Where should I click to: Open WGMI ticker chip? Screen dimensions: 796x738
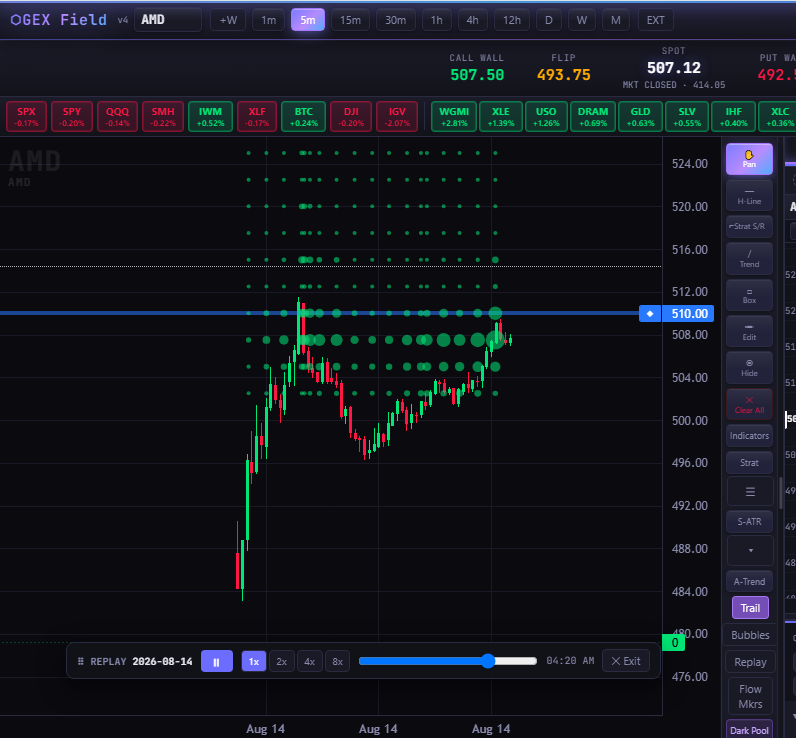pyautogui.click(x=454, y=116)
